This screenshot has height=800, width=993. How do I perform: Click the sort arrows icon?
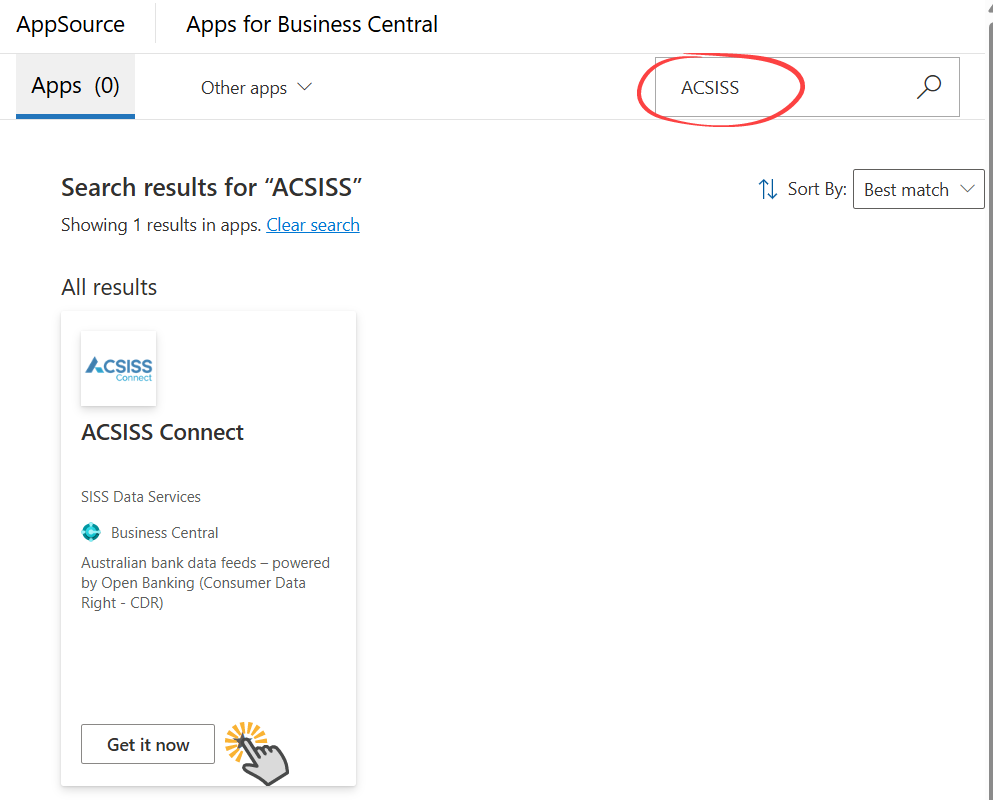tap(768, 189)
